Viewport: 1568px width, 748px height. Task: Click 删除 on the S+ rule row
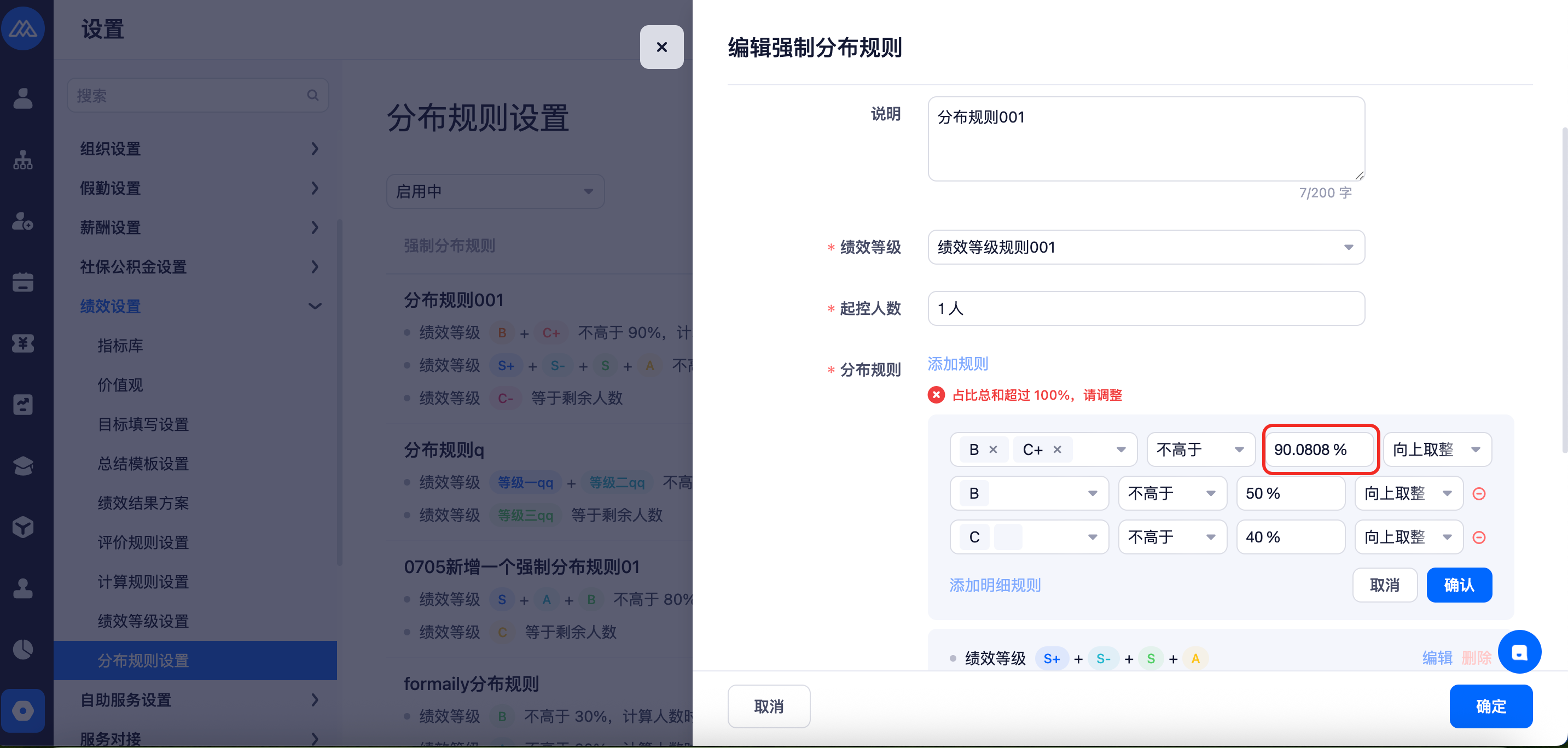pyautogui.click(x=1476, y=659)
